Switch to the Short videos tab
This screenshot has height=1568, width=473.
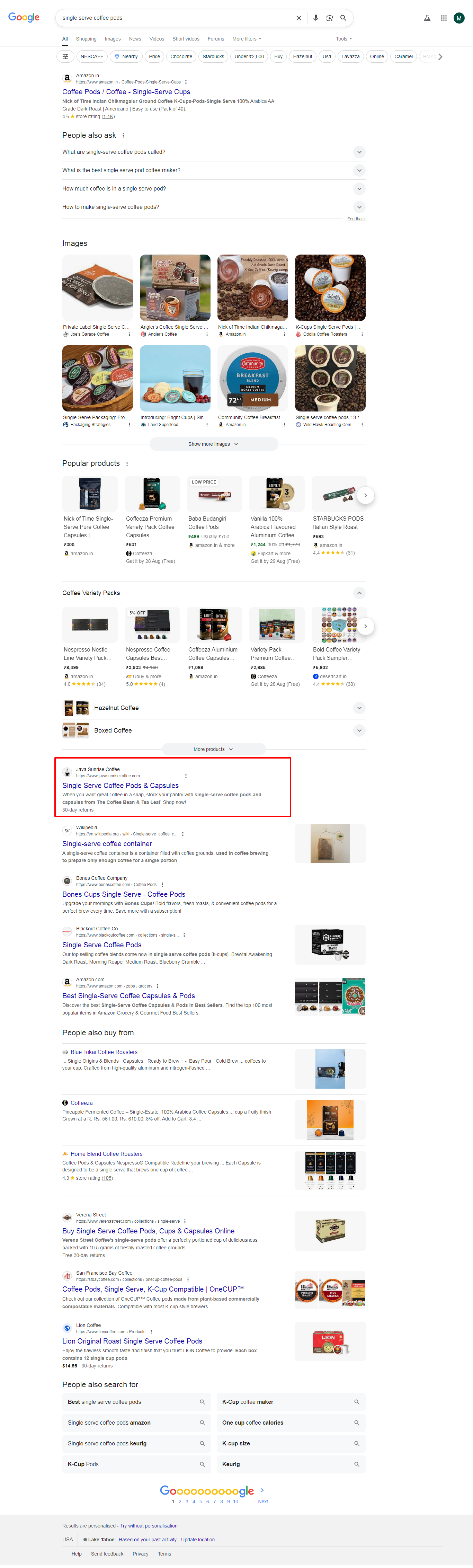(186, 39)
